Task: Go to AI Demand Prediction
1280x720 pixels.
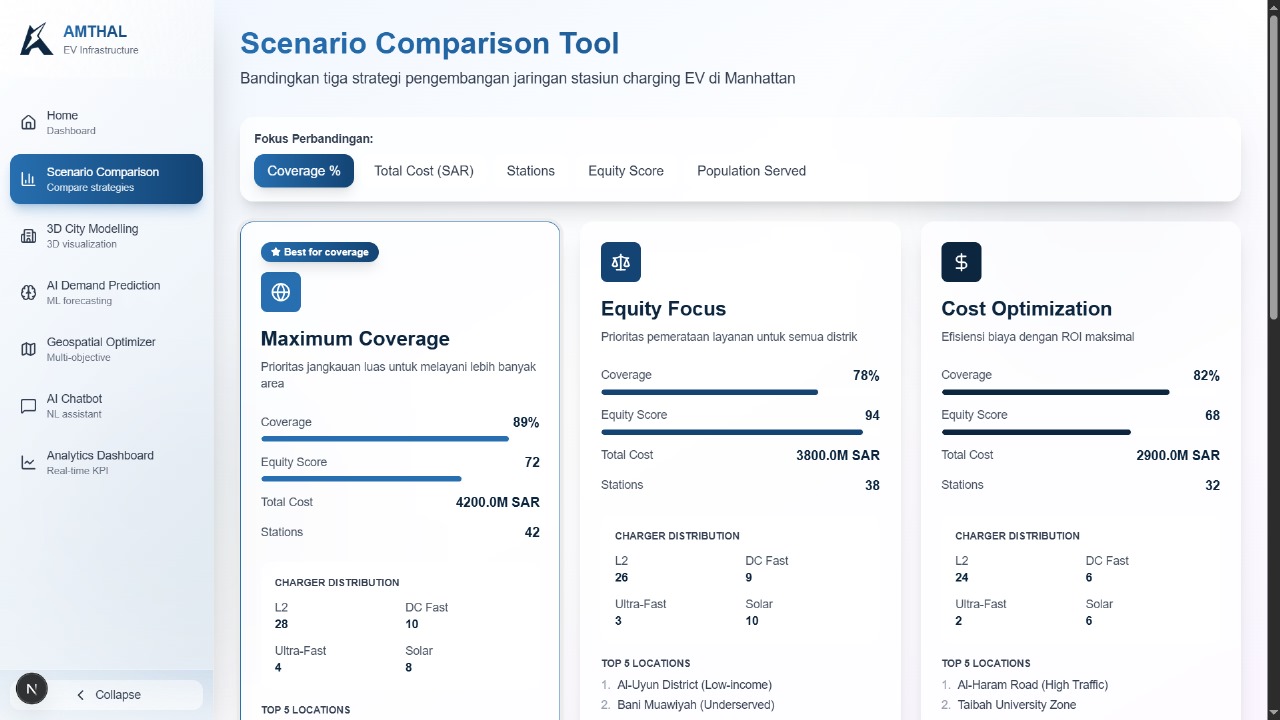Action: coord(106,292)
